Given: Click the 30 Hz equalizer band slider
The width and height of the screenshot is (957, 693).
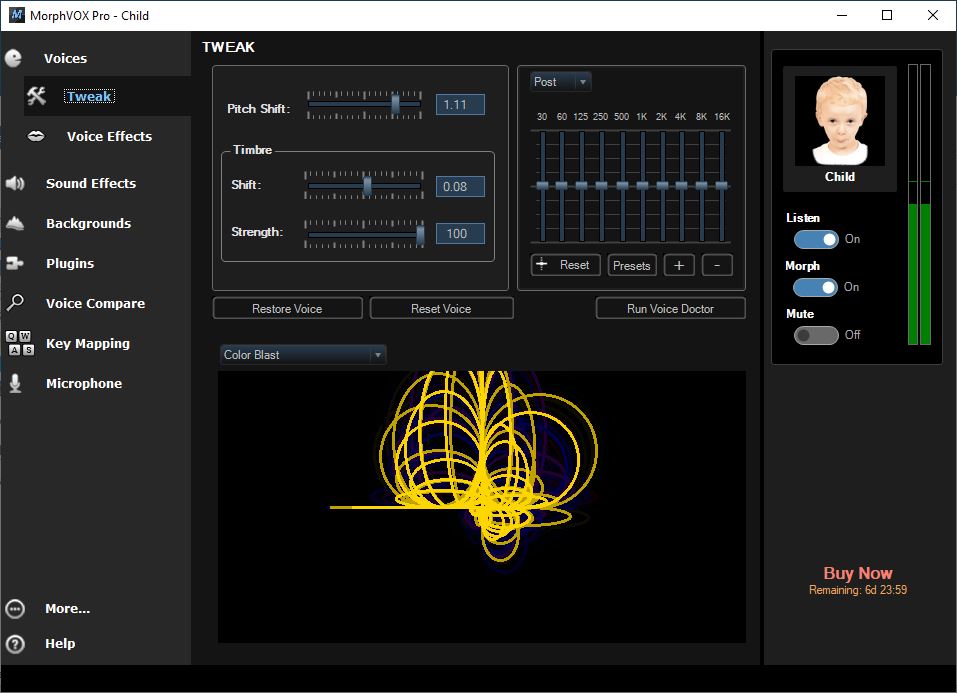Looking at the screenshot, I should tap(542, 186).
